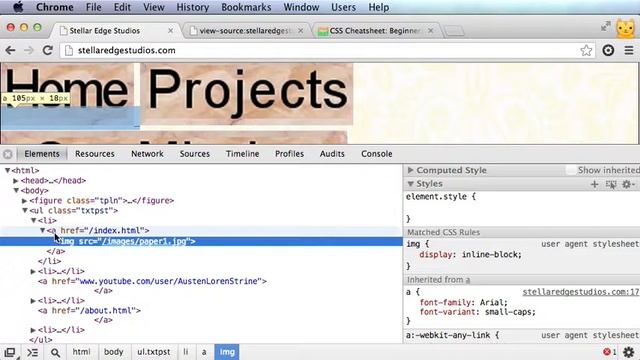Click the Projects link on the page
The height and width of the screenshot is (360, 640).
[x=247, y=93]
